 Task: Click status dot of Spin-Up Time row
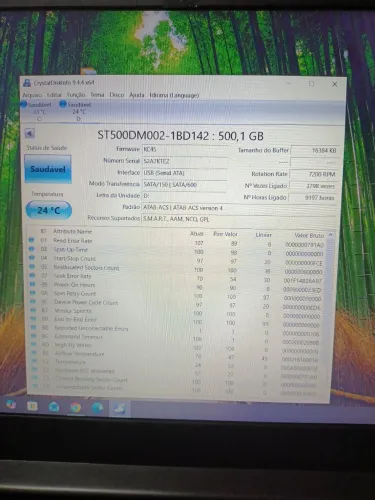click(x=32, y=249)
